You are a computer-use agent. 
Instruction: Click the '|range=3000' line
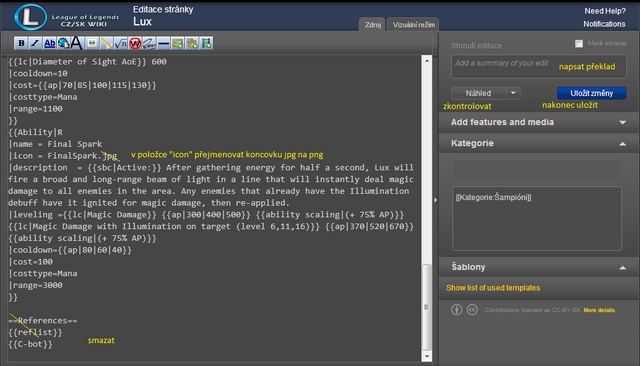pyautogui.click(x=36, y=285)
